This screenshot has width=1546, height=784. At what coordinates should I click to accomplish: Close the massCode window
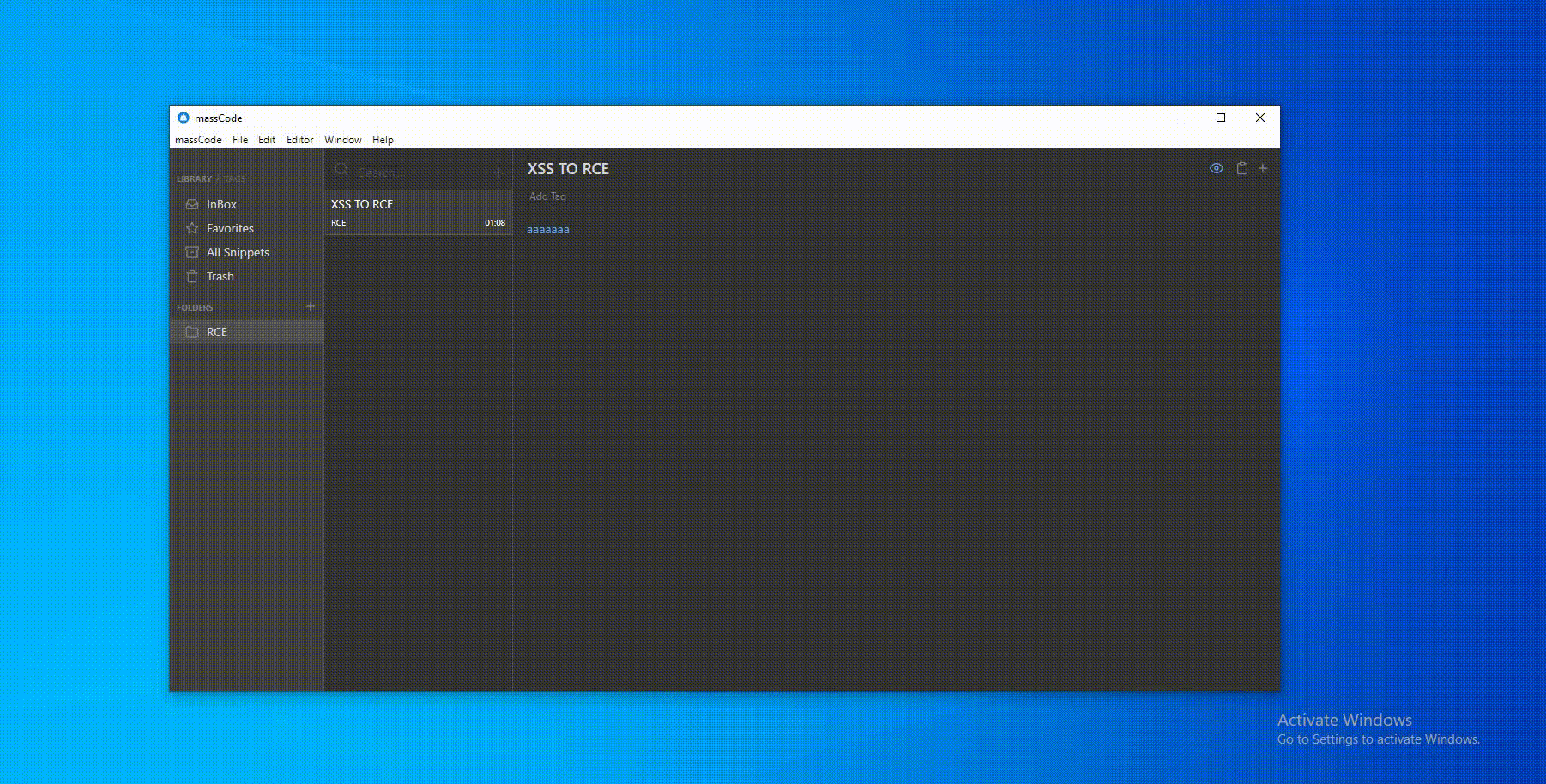pyautogui.click(x=1260, y=118)
